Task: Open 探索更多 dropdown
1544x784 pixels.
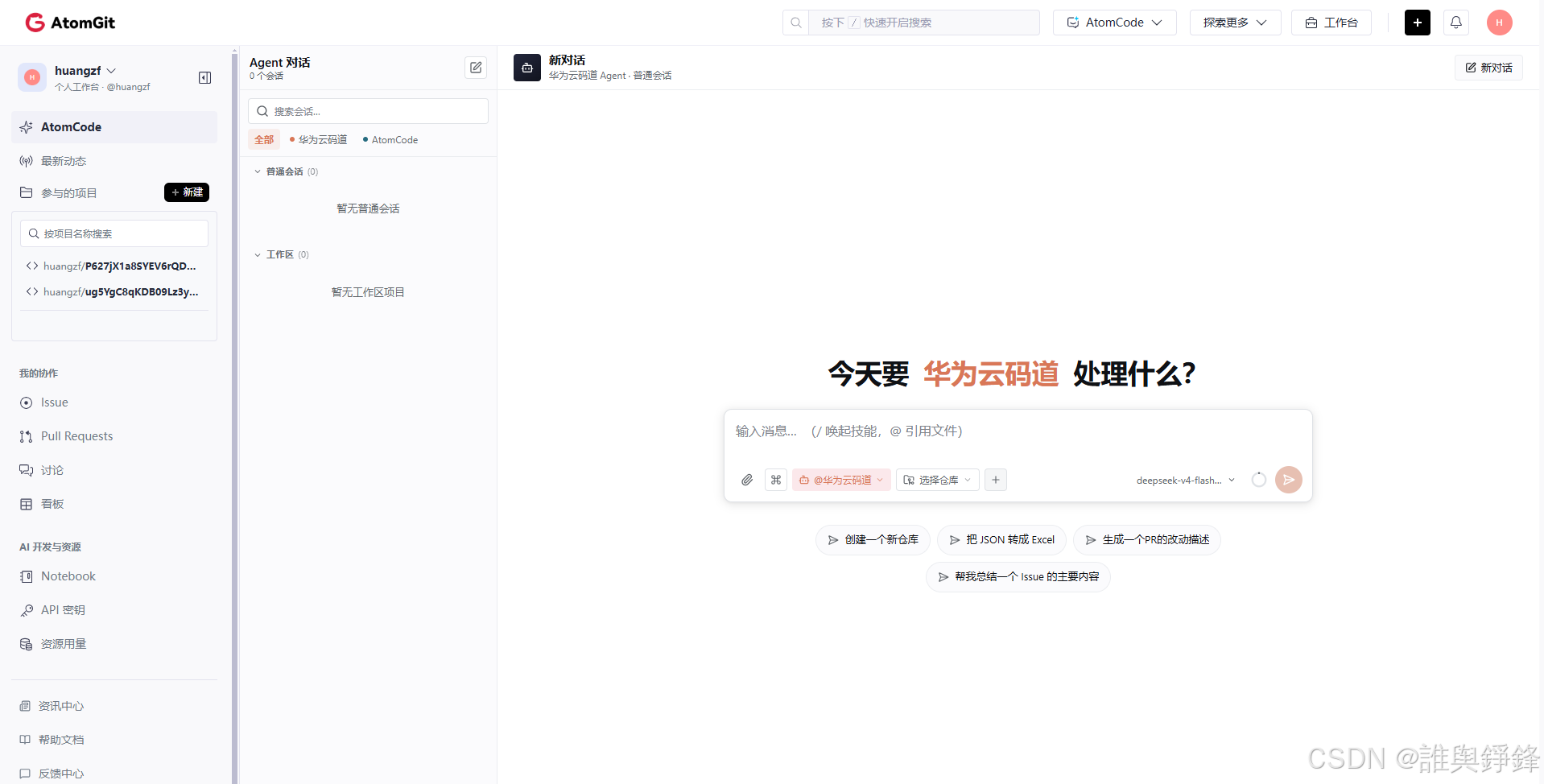Action: (1235, 23)
